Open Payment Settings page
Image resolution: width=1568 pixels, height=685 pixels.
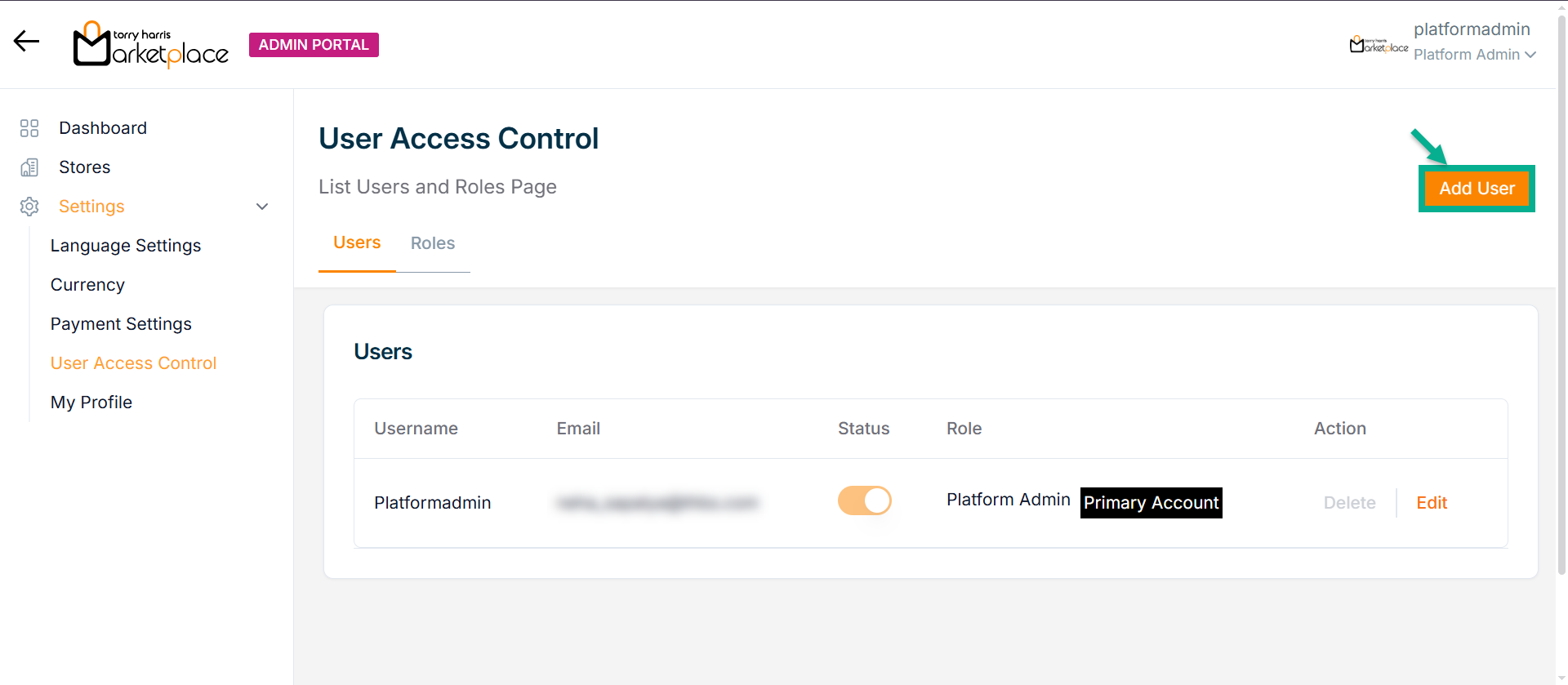(x=121, y=324)
